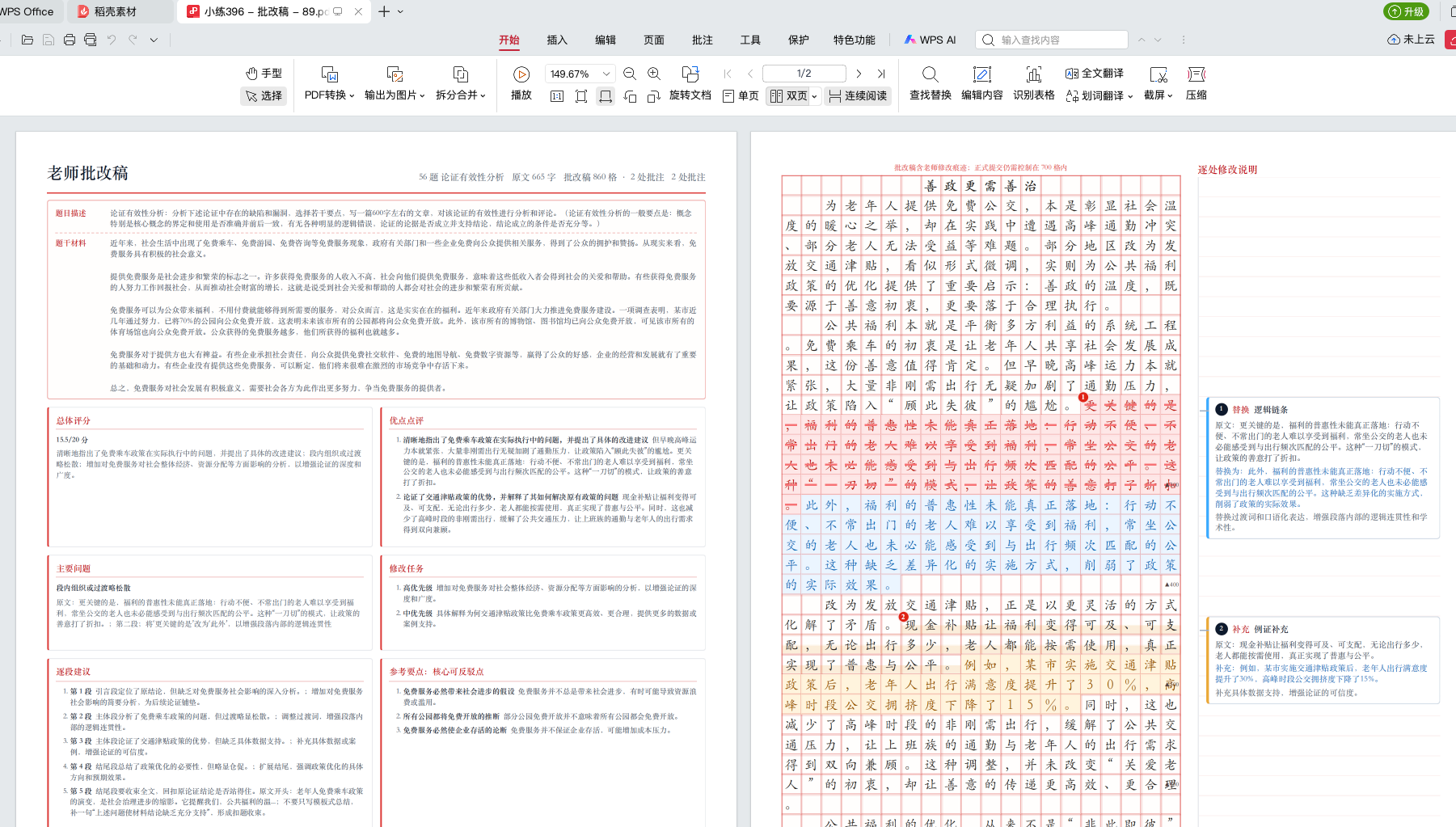1456x827 pixels.
Task: Find previous search result arrow
Action: [1142, 40]
